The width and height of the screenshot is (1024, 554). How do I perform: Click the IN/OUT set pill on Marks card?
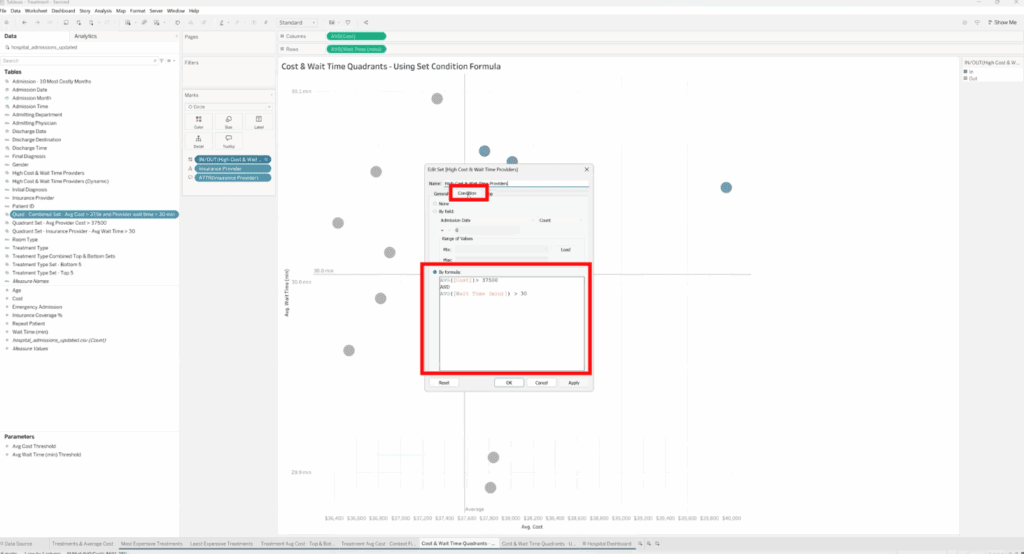[232, 159]
